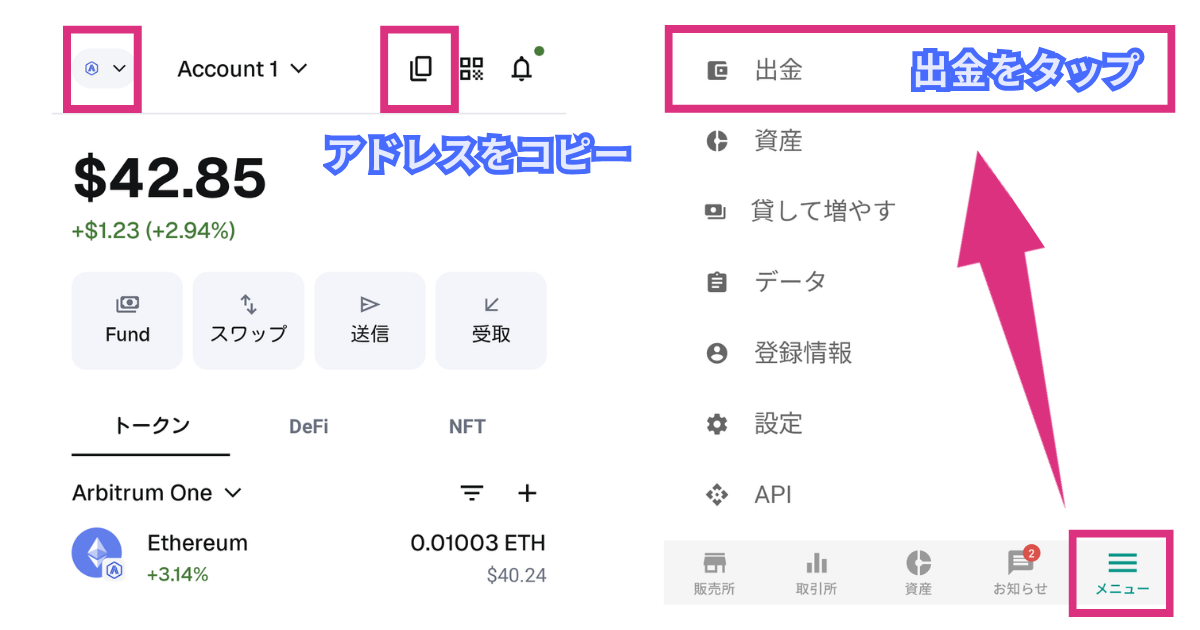Open the 販売所 bottom tab
This screenshot has height=630, width=1200.
click(x=714, y=573)
